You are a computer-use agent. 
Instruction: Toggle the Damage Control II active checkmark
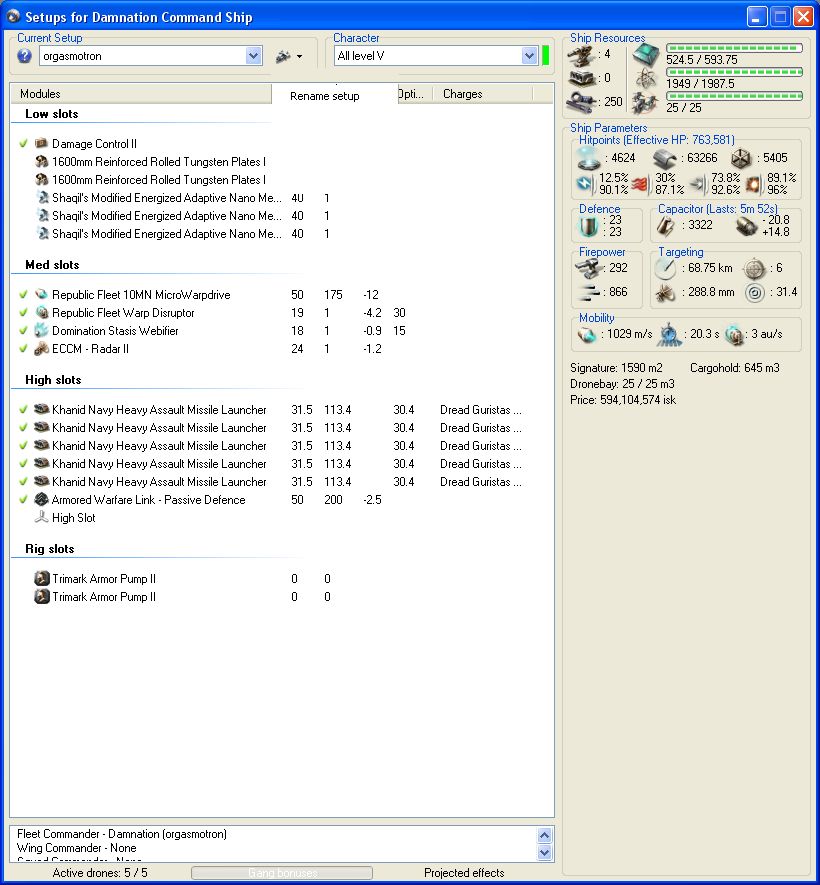[23, 143]
